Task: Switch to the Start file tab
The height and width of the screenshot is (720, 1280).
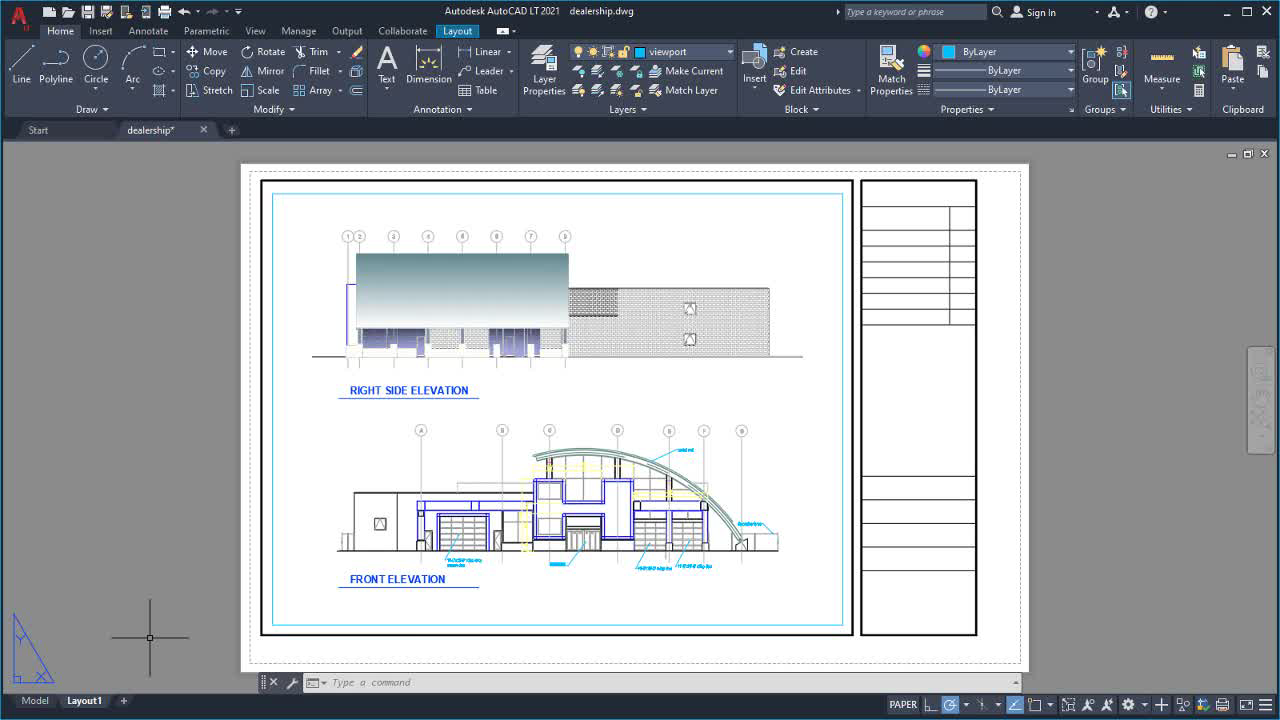Action: click(x=38, y=130)
